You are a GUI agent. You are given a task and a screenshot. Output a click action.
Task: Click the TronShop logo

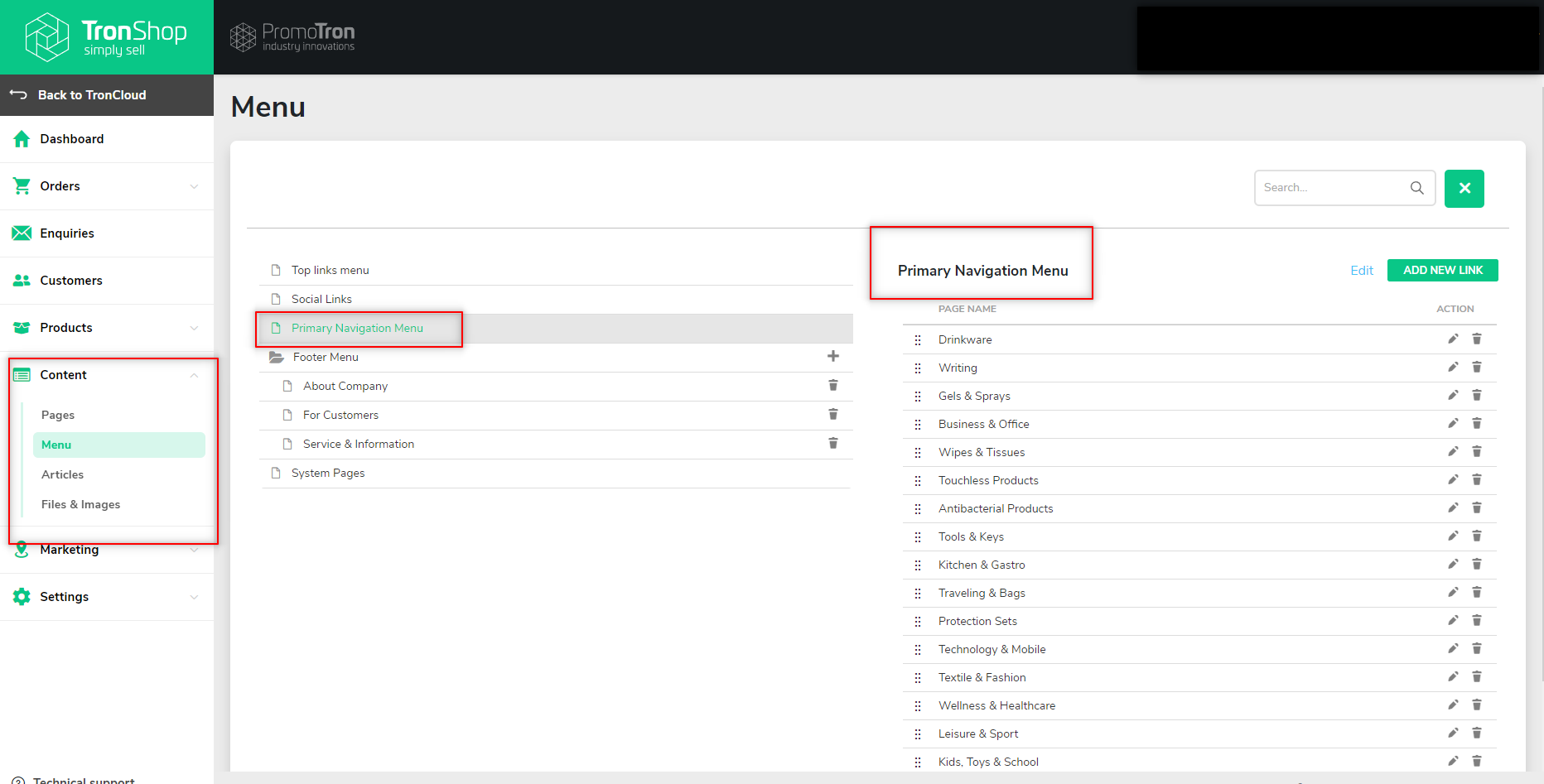pos(106,37)
